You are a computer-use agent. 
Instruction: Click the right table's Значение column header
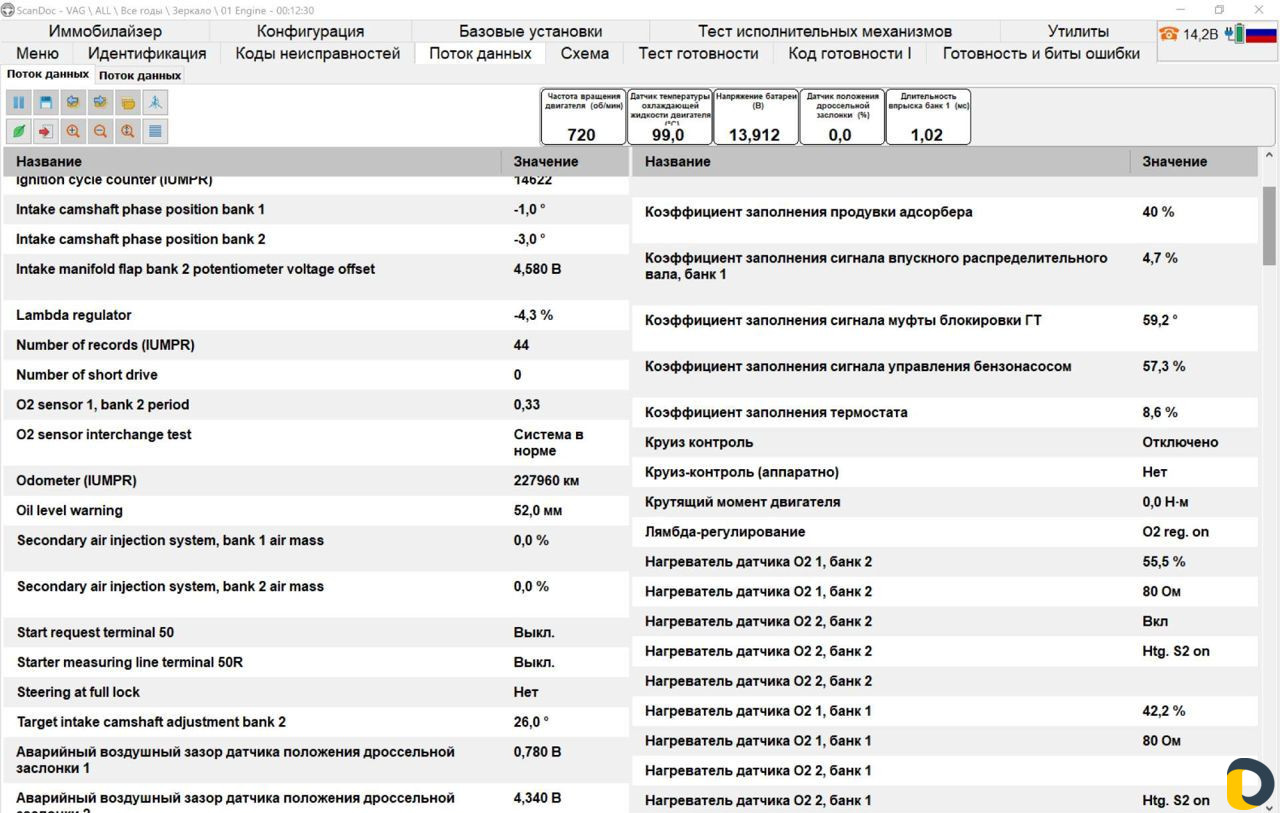click(x=1194, y=161)
